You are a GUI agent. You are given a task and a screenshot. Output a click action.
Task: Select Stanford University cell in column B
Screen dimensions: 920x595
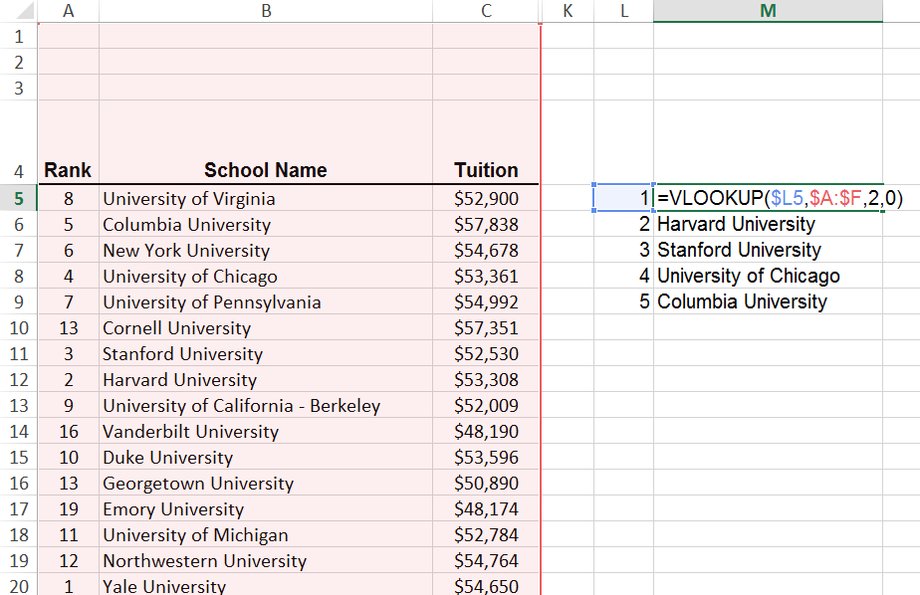coord(266,354)
